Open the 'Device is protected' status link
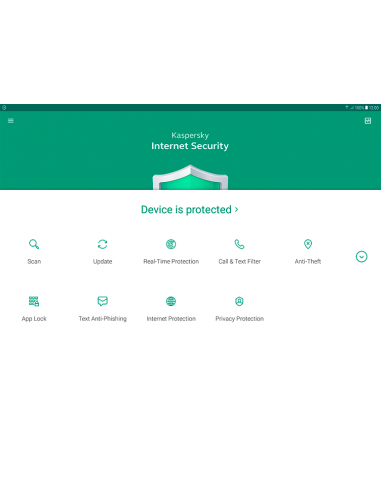Screen dimensions: 381x492 tap(190, 210)
